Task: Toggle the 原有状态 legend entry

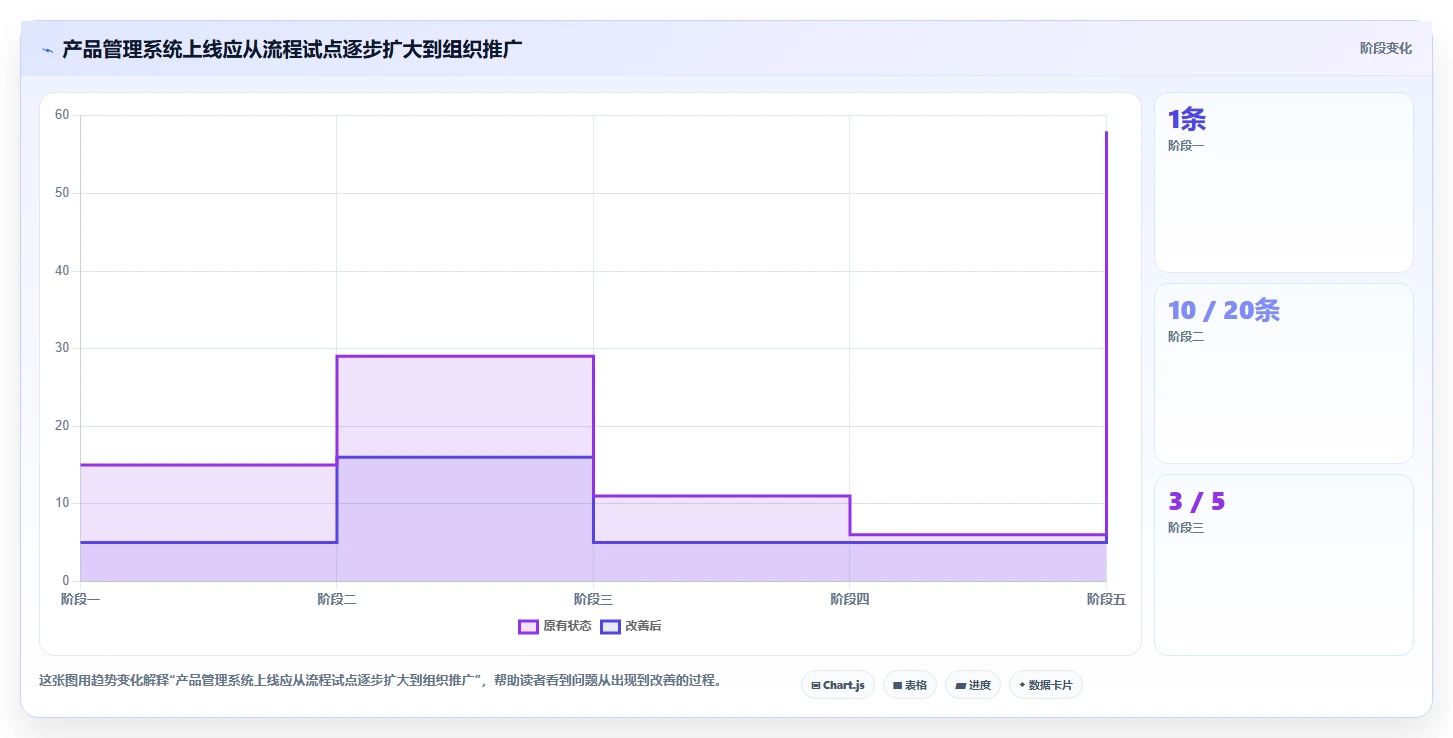Action: pyautogui.click(x=555, y=626)
